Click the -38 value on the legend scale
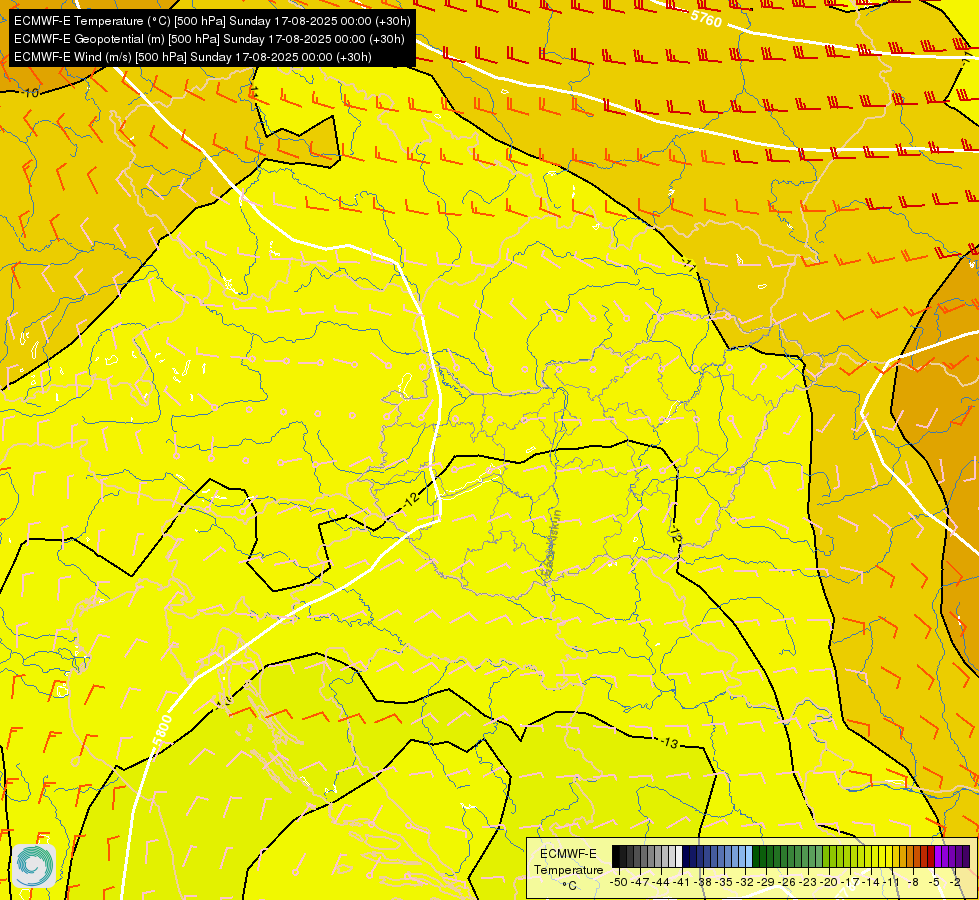The width and height of the screenshot is (979, 900). 702,882
